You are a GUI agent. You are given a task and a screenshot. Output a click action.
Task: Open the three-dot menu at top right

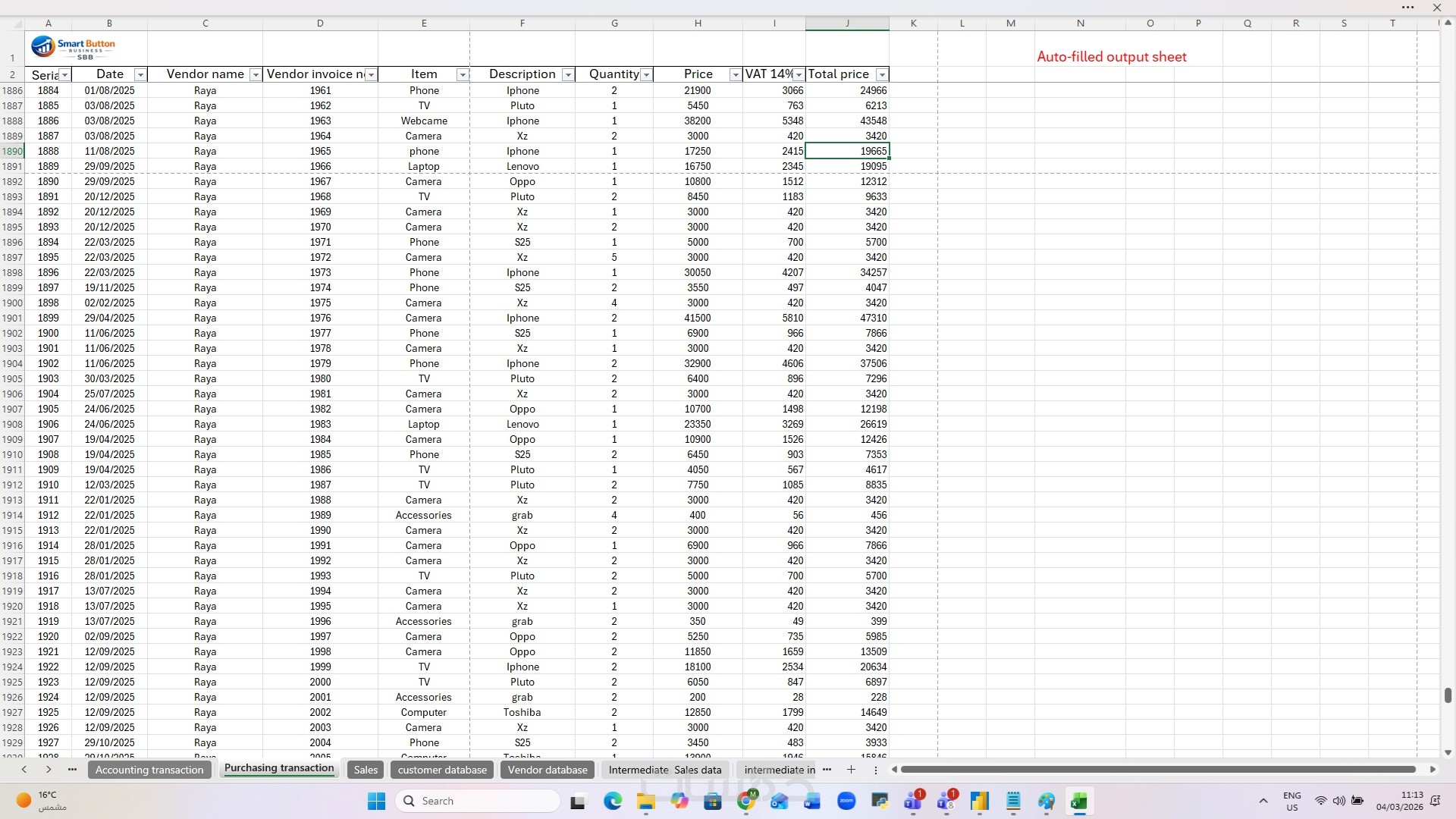pyautogui.click(x=1408, y=8)
